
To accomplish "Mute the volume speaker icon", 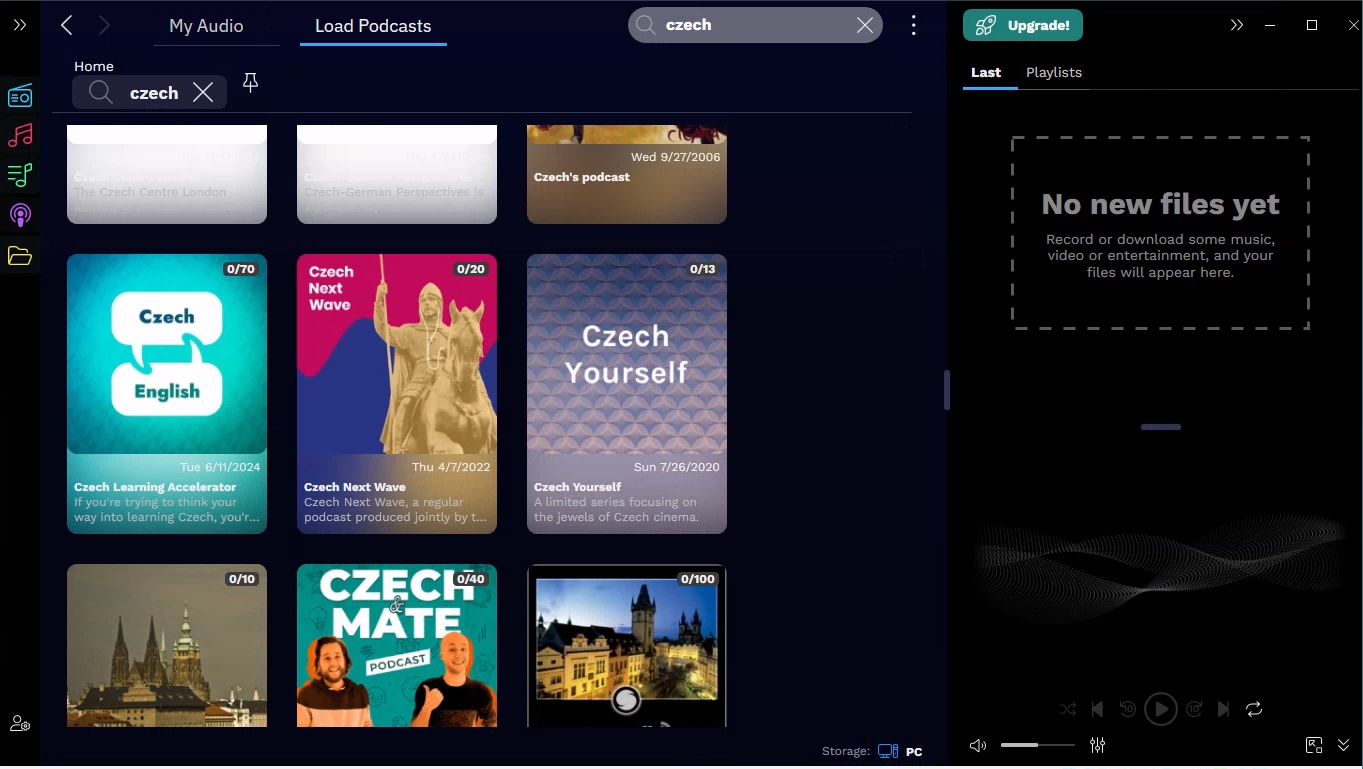I will pos(978,745).
